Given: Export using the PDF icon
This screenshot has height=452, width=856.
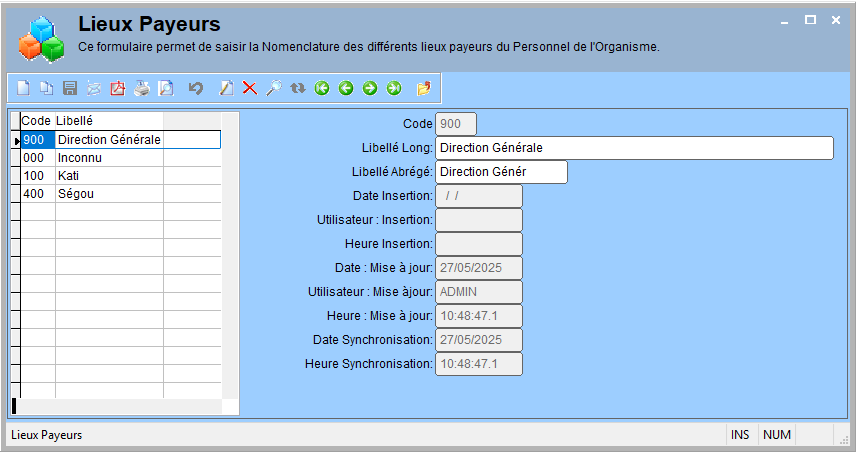Looking at the screenshot, I should coord(118,88).
